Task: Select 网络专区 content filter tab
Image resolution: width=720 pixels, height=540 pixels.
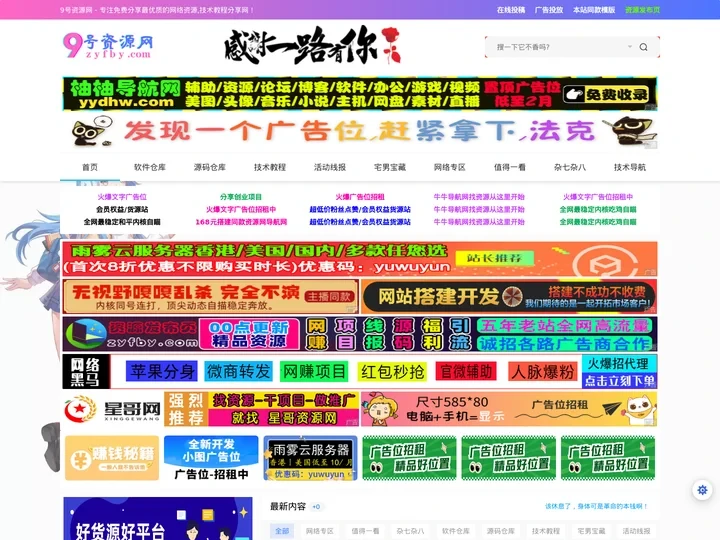Action: pos(320,531)
